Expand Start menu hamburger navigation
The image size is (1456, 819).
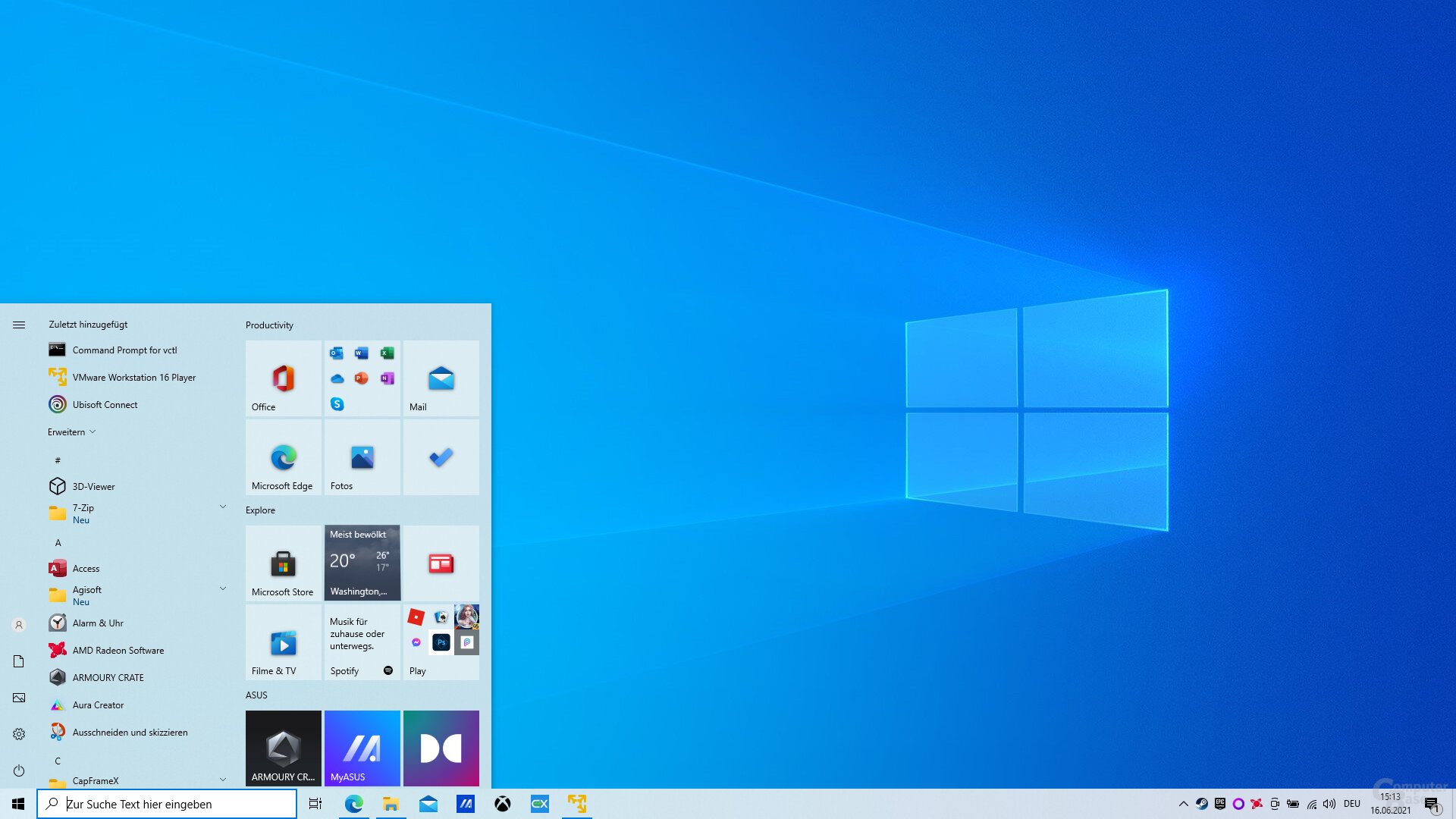click(19, 325)
